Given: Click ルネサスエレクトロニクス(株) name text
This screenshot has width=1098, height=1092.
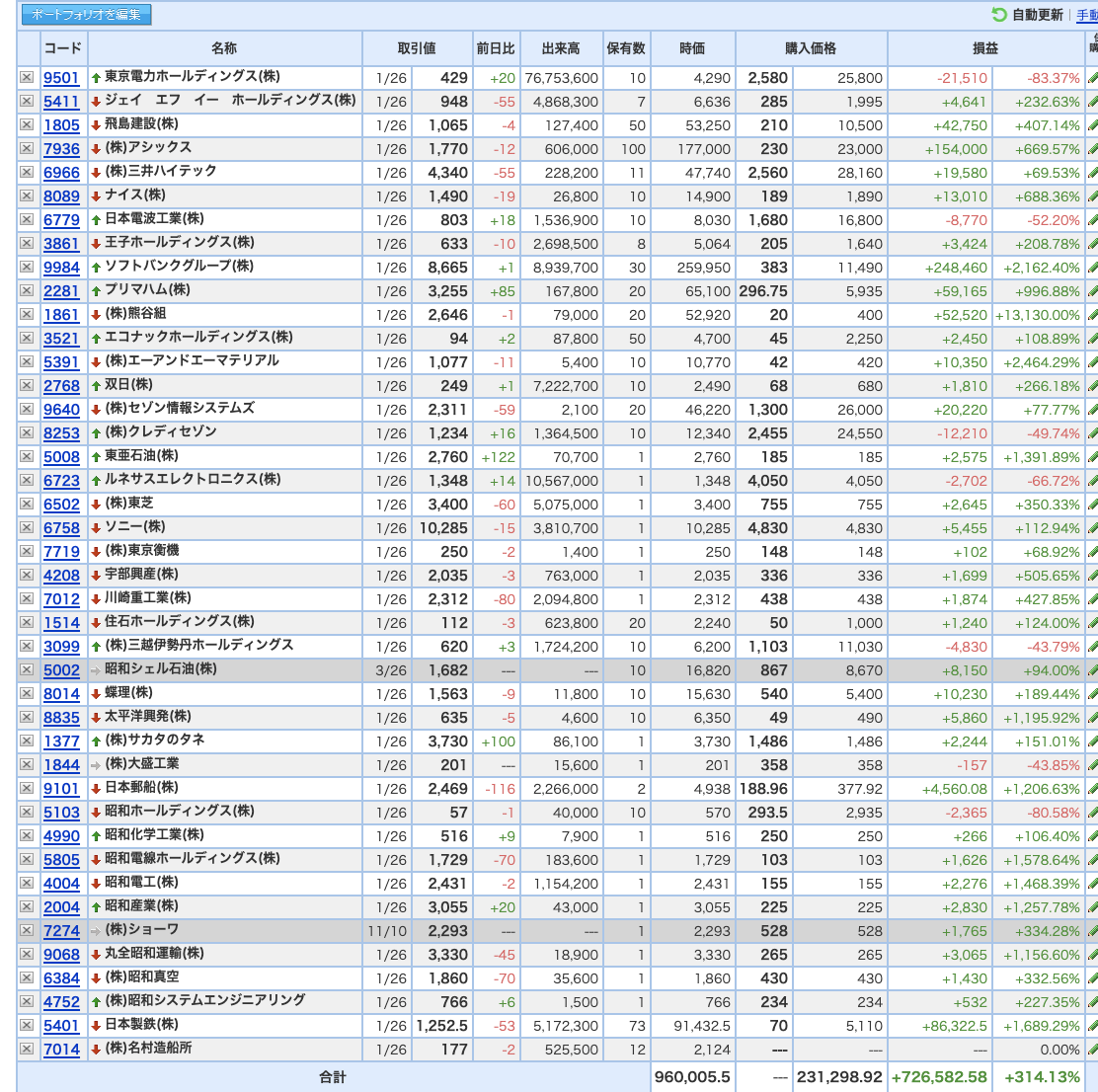Looking at the screenshot, I should (x=193, y=480).
